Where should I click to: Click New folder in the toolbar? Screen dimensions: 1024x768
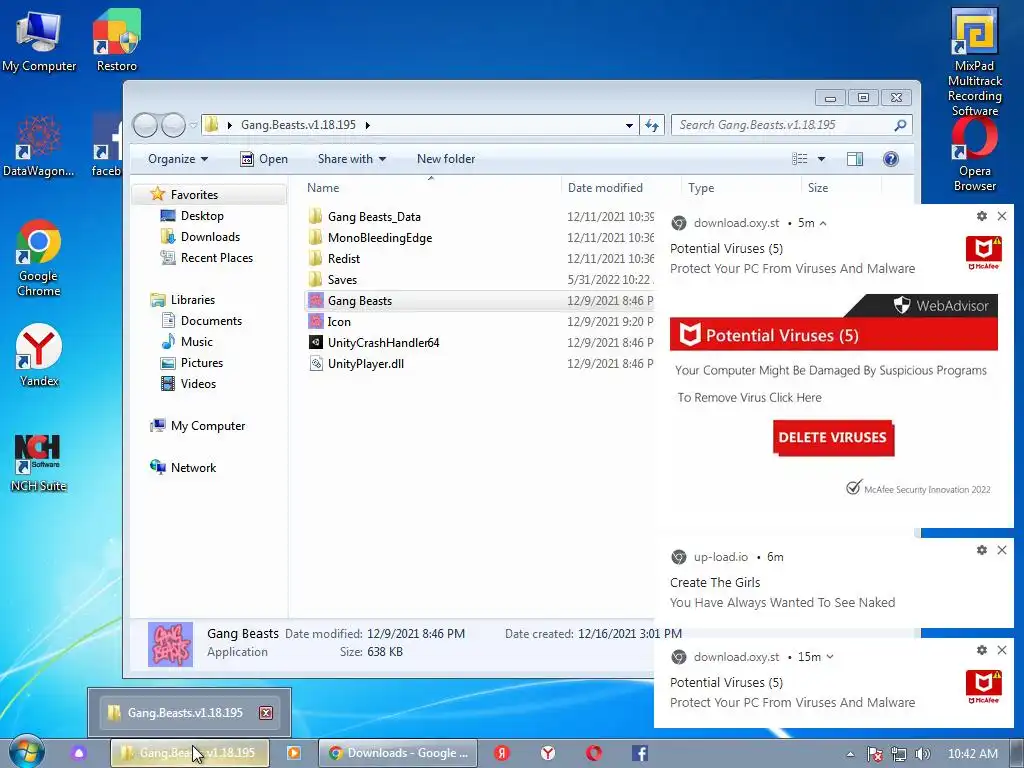446,159
